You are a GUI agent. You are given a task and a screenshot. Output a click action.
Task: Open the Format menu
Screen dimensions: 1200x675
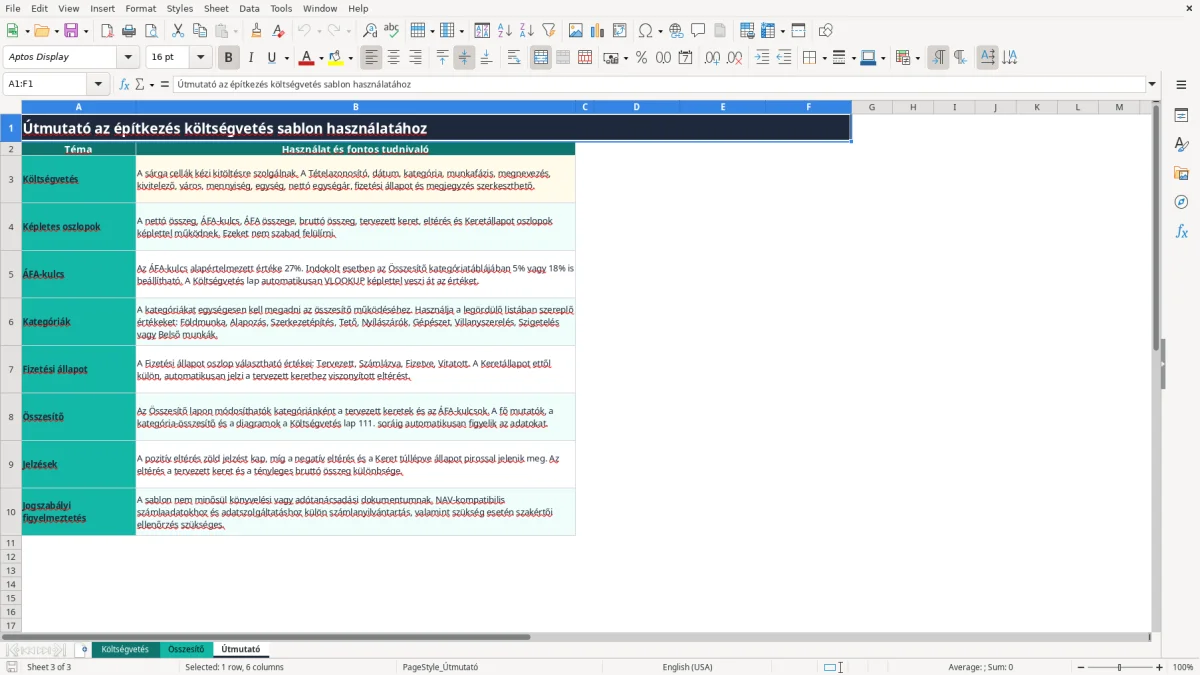coord(140,8)
